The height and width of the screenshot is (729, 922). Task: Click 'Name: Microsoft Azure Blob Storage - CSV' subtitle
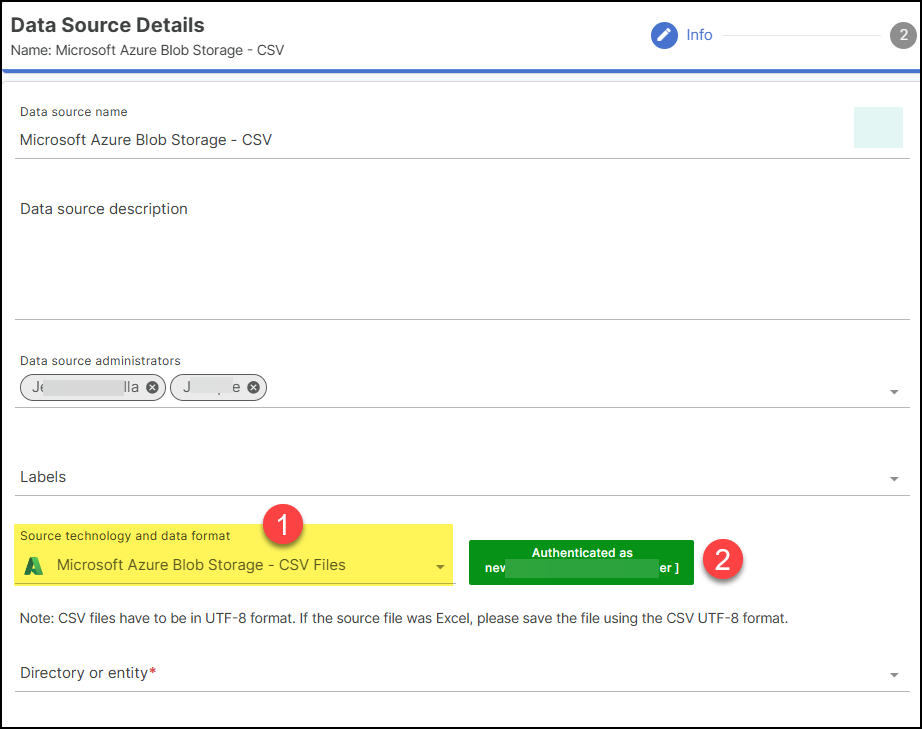148,51
